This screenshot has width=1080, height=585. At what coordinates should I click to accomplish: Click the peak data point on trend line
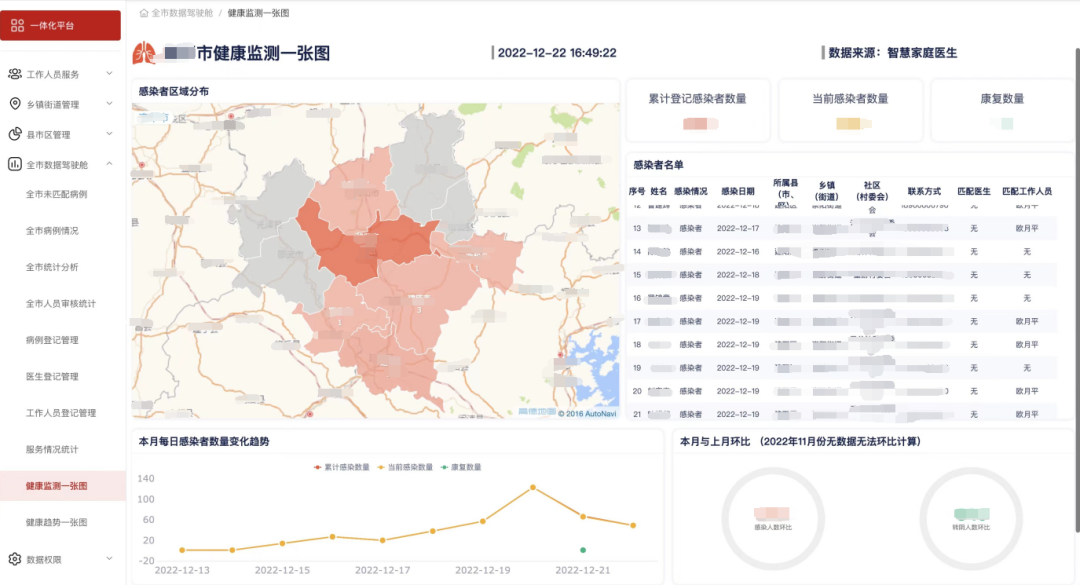(x=533, y=487)
